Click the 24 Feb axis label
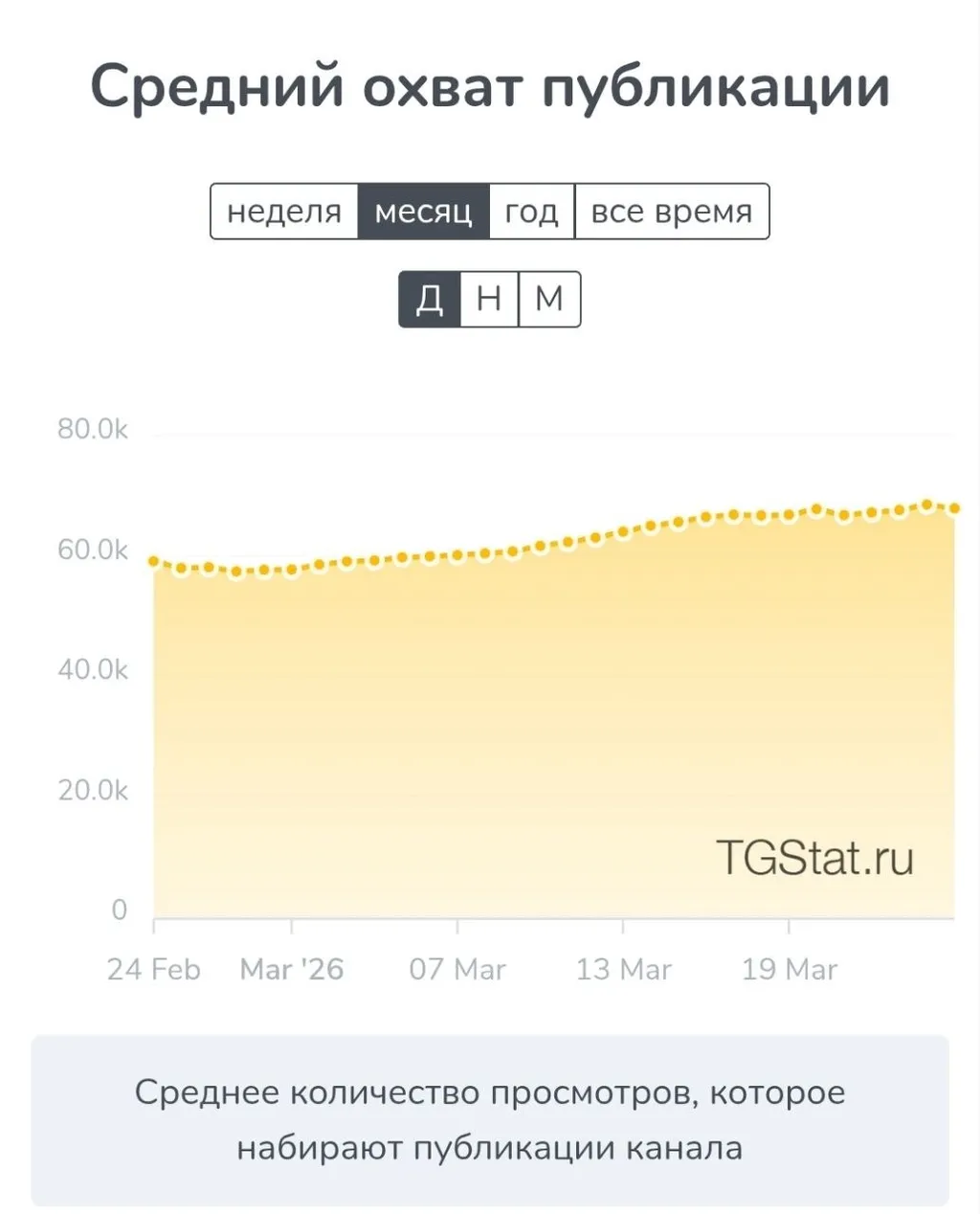 click(154, 969)
